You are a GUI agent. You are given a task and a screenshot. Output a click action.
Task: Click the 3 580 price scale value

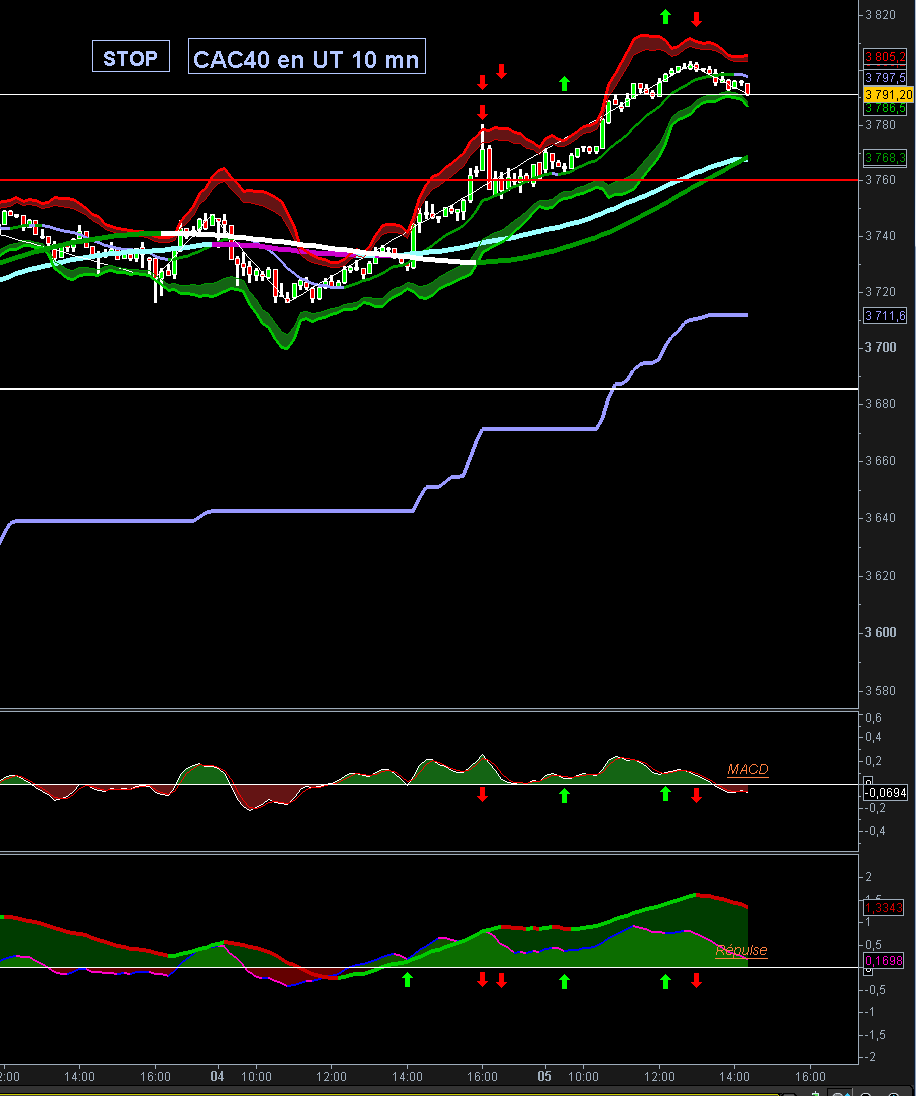coord(880,691)
